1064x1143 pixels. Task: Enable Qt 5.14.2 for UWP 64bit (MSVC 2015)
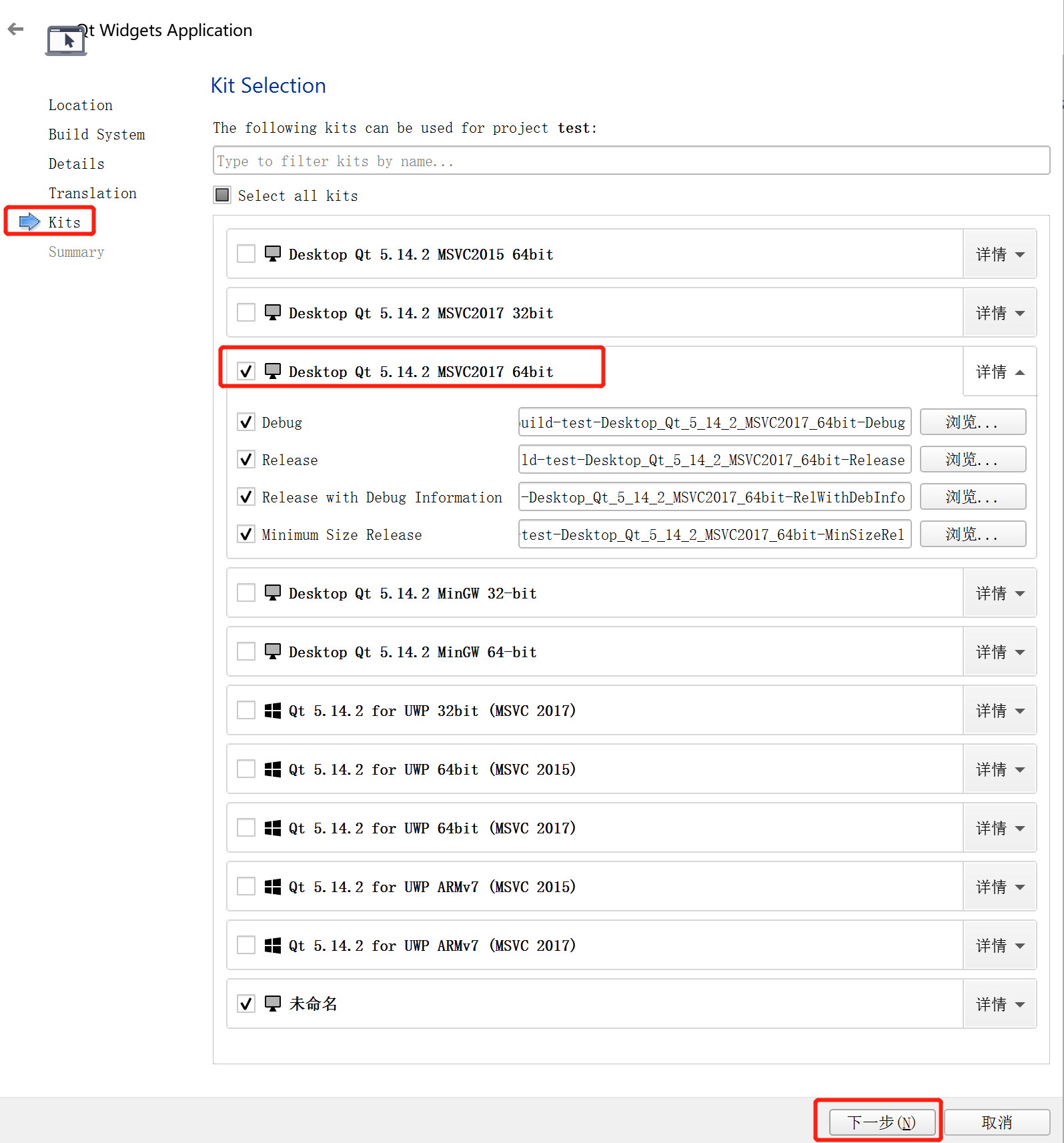point(246,769)
